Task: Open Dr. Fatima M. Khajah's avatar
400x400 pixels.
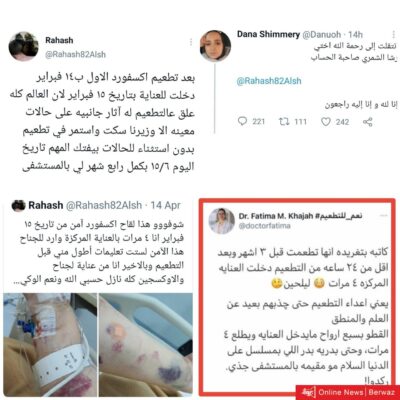Action: point(222,221)
